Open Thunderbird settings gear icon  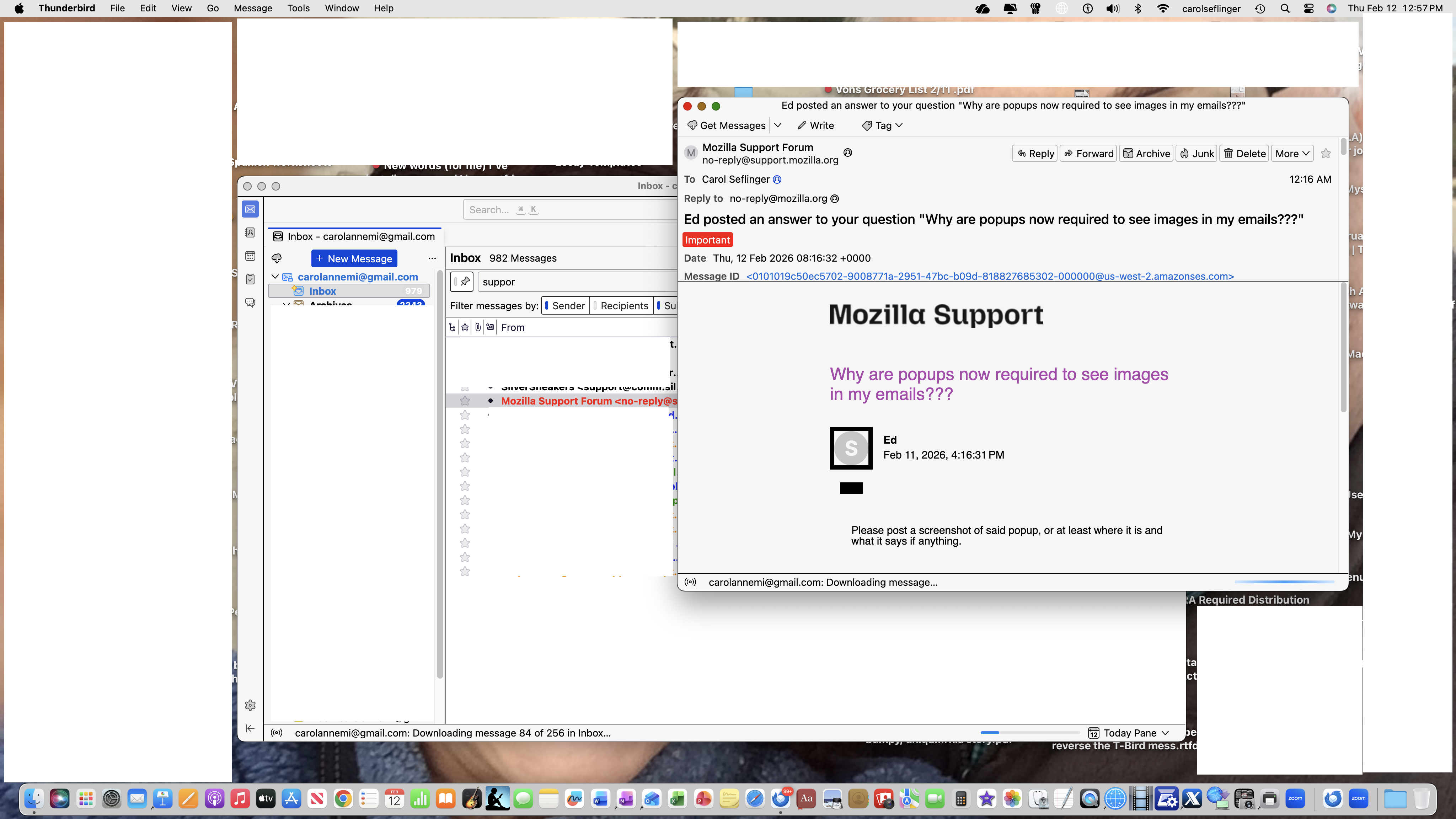point(250,705)
